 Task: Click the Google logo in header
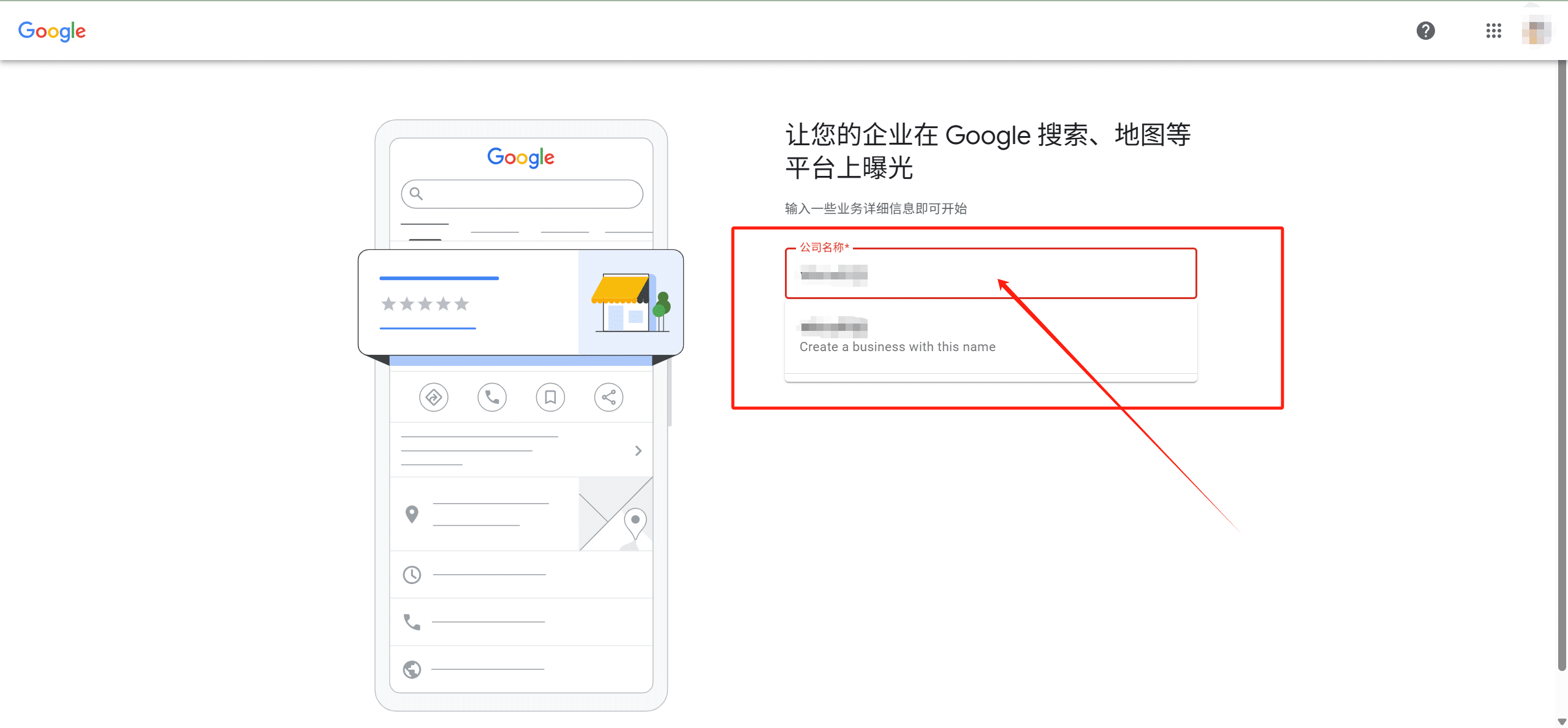(52, 31)
